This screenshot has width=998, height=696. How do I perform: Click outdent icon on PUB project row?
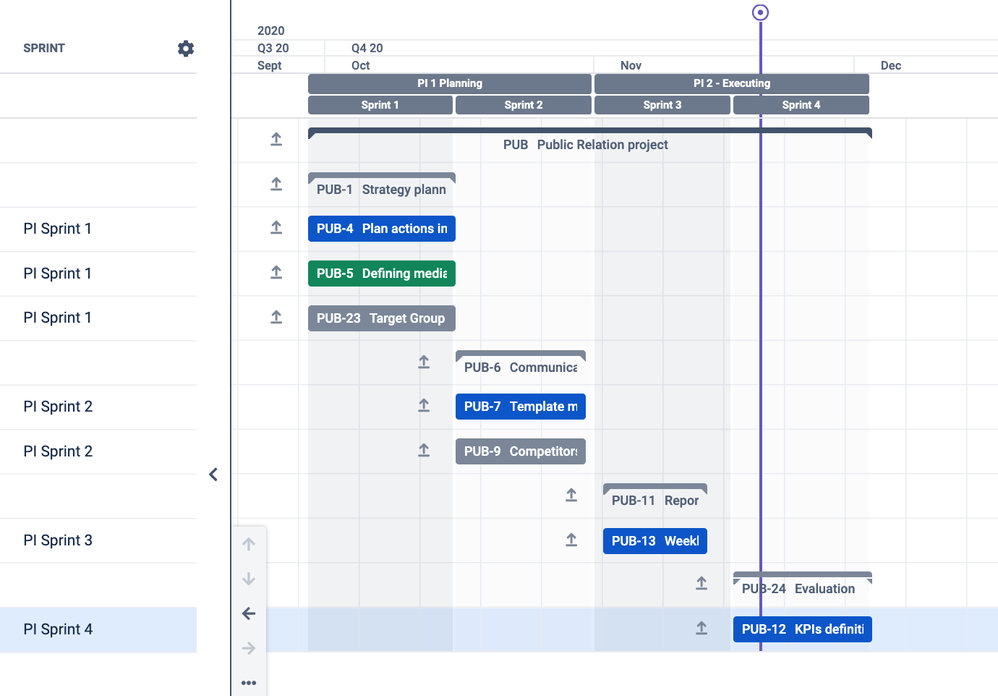[x=276, y=139]
